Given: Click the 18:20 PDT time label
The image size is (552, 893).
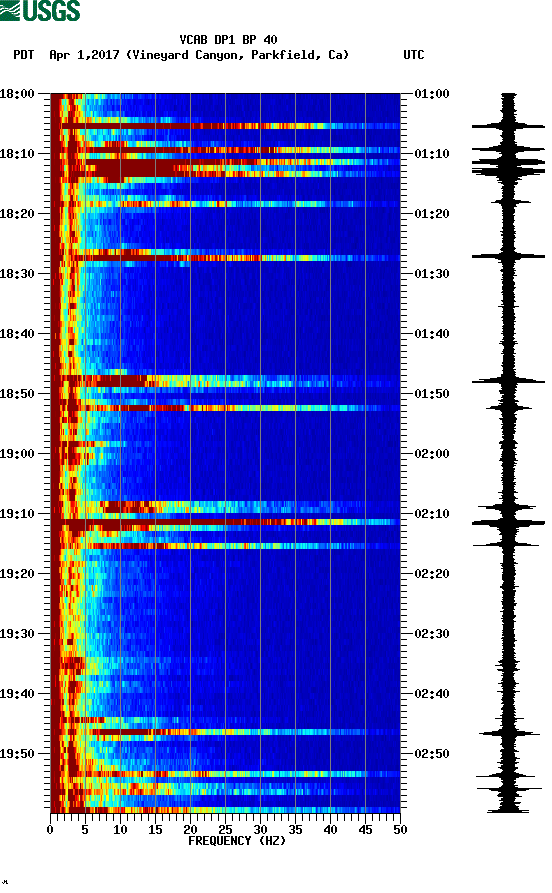Looking at the screenshot, I should click(17, 214).
